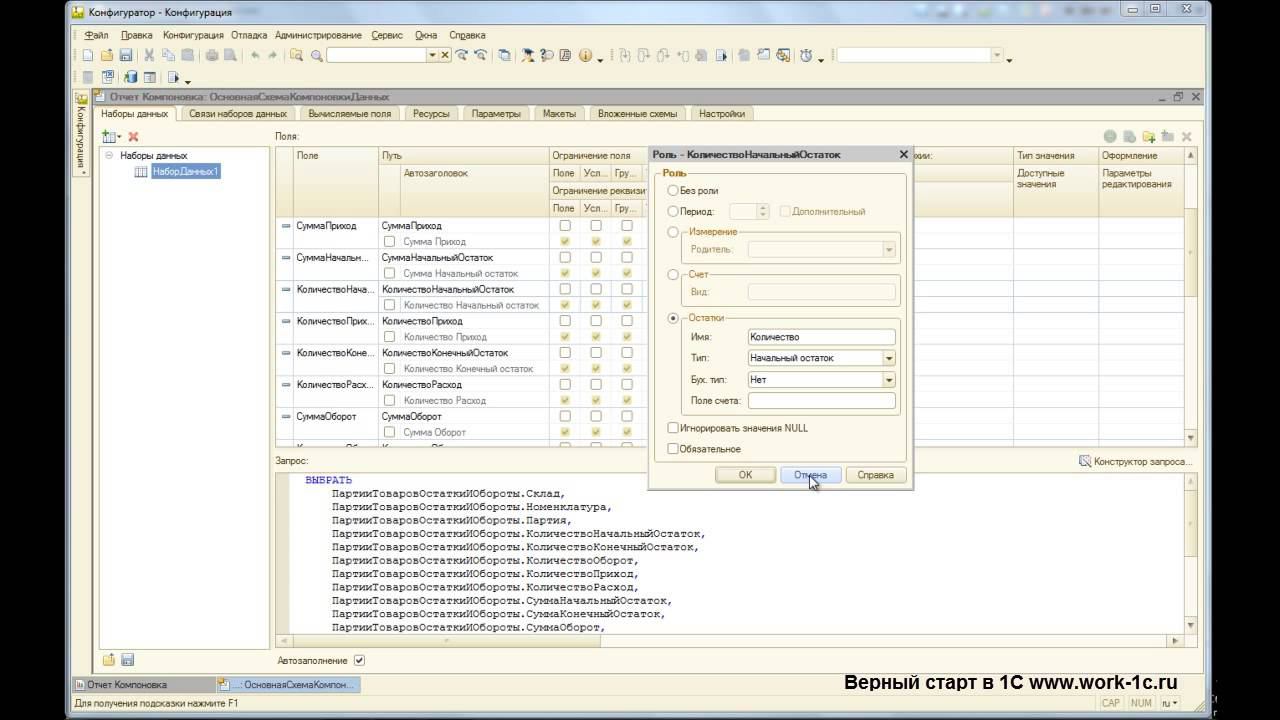
Task: Click the New document toolbar icon
Action: [88, 56]
